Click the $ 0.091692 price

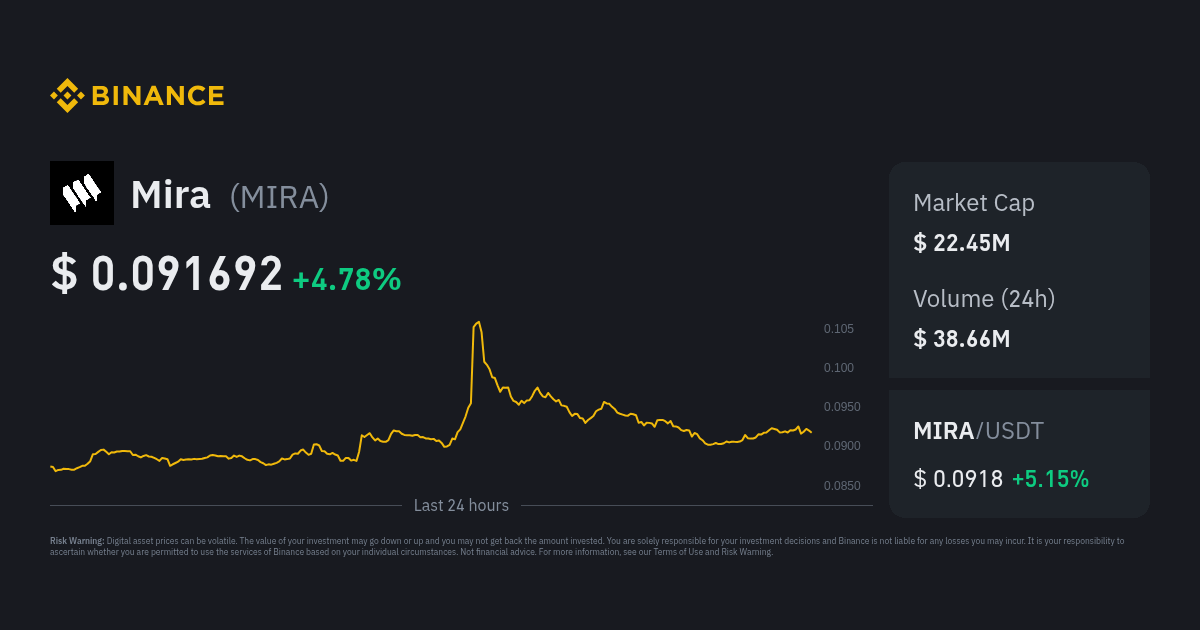tap(167, 274)
